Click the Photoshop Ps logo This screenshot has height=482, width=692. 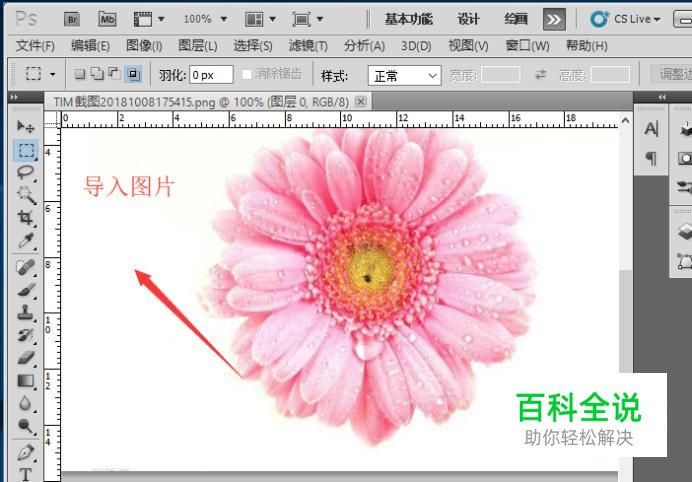(26, 19)
